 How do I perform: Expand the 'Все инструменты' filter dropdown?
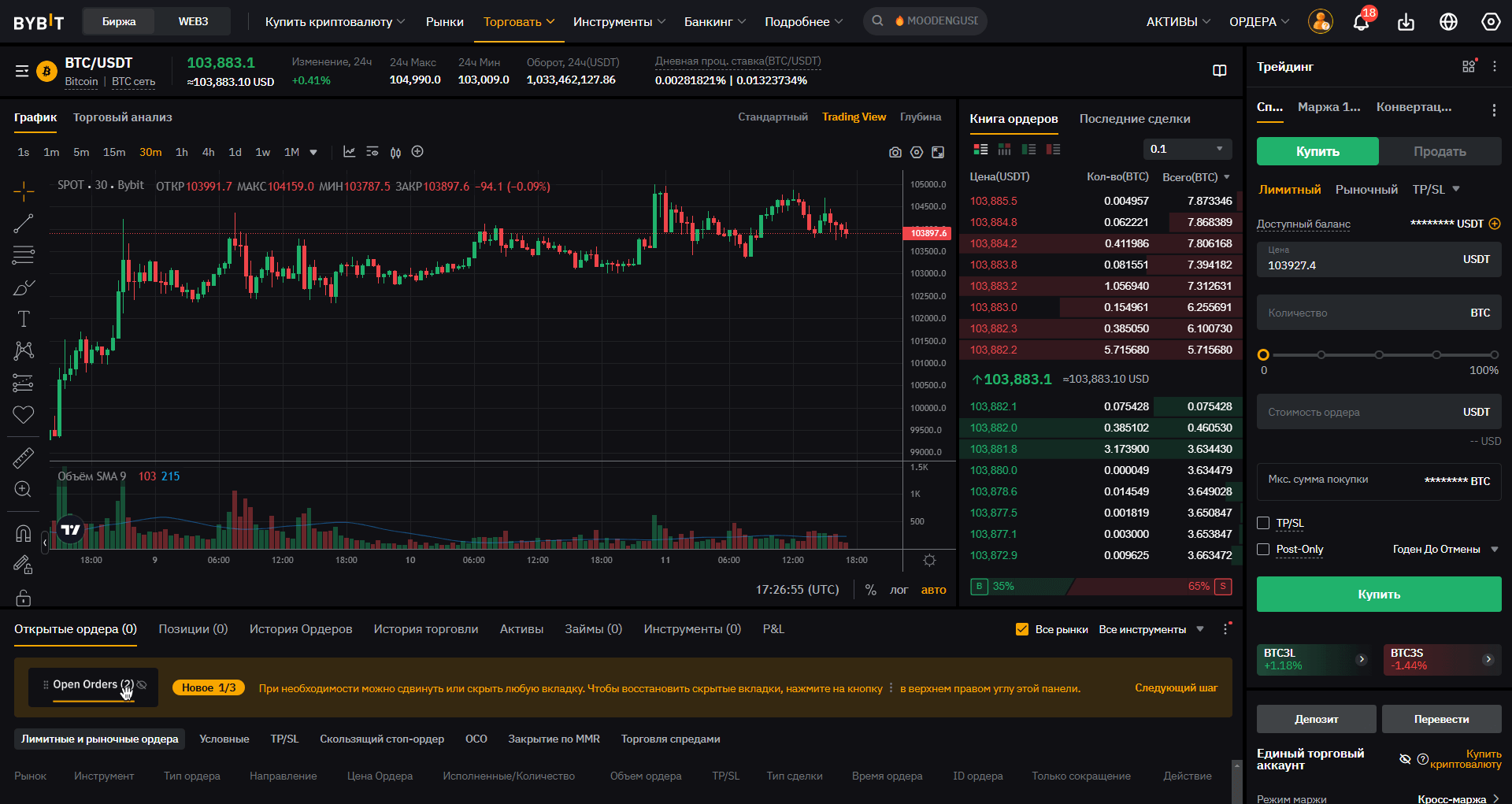1151,629
